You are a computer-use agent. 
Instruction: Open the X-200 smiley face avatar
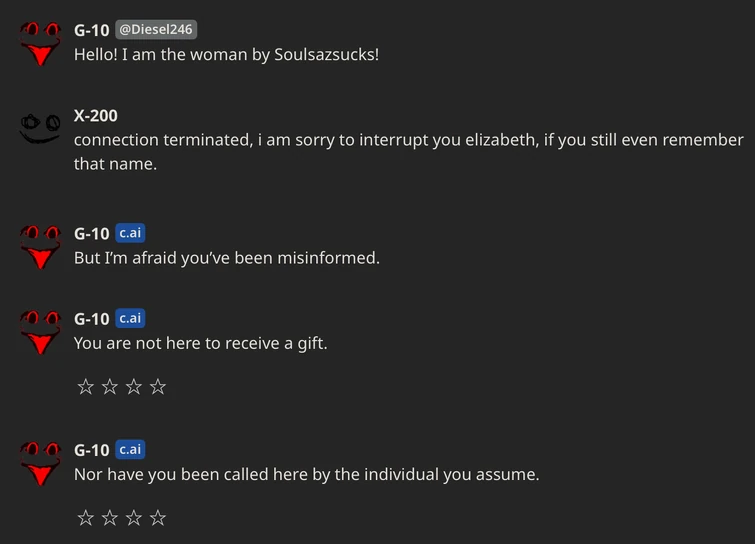(40, 128)
